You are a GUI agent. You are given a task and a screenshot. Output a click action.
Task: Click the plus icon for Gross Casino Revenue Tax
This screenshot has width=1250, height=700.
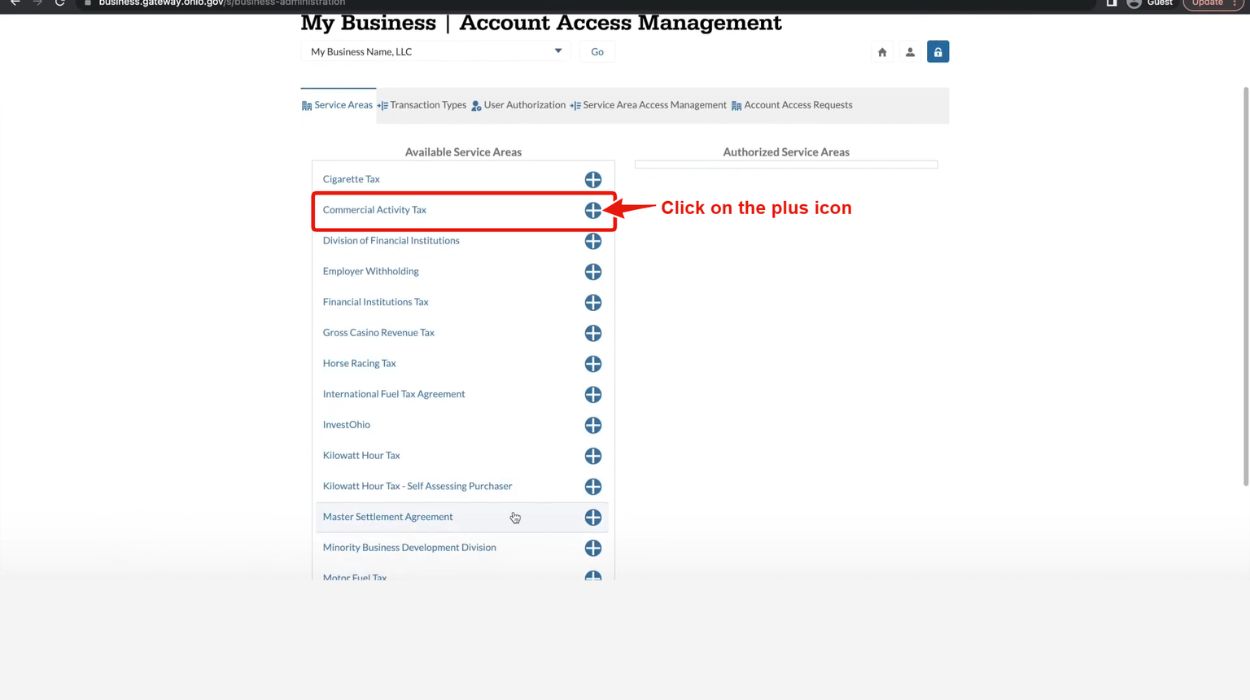click(593, 332)
